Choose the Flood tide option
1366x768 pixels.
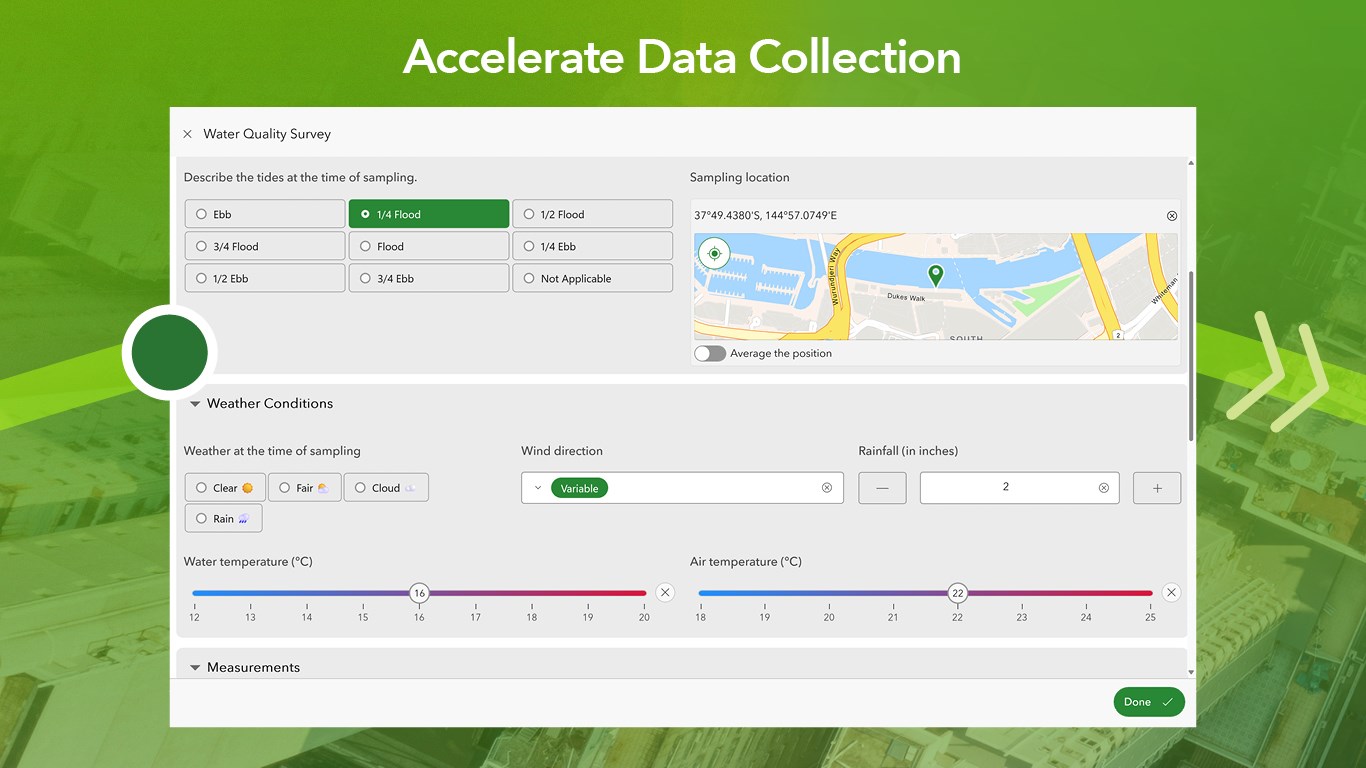tap(429, 246)
